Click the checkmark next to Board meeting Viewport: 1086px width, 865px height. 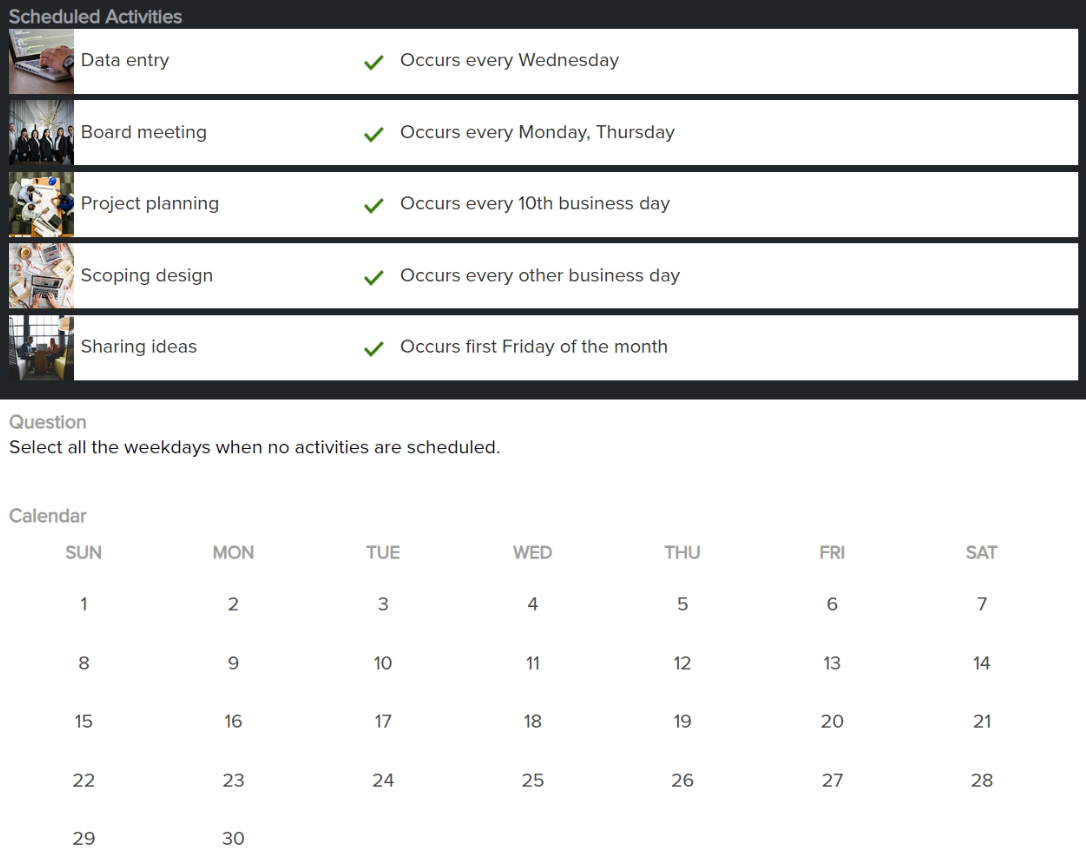pos(373,133)
